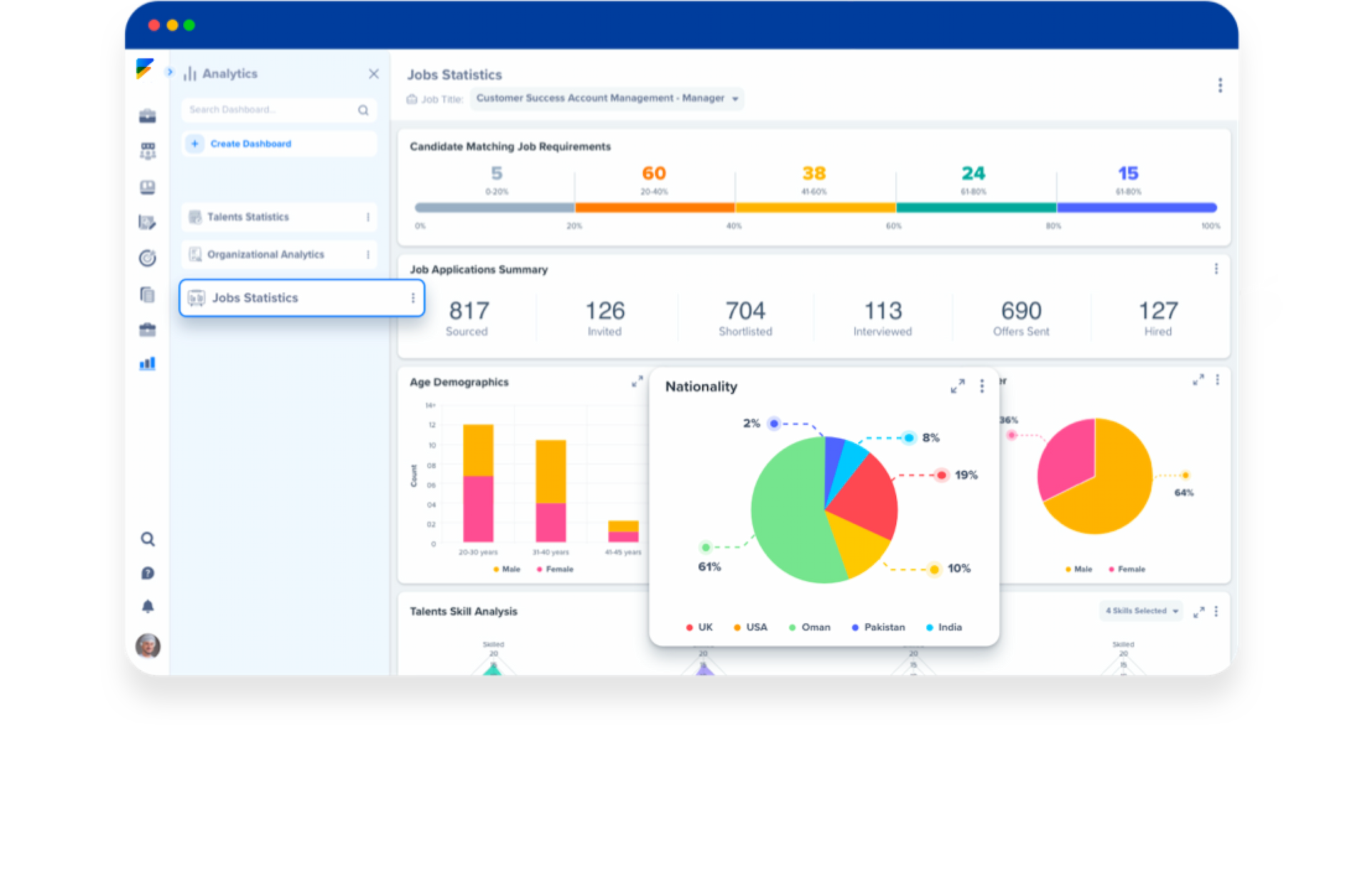This screenshot has height=892, width=1372.
Task: Open the monitor-like icon in the sidebar
Action: (x=147, y=187)
